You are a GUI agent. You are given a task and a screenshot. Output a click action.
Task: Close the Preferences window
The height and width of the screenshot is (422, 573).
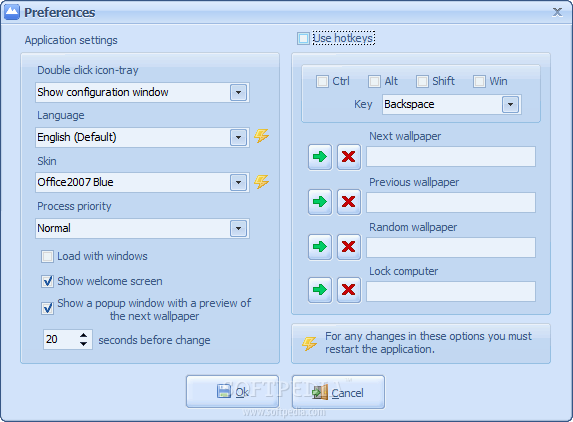557,12
